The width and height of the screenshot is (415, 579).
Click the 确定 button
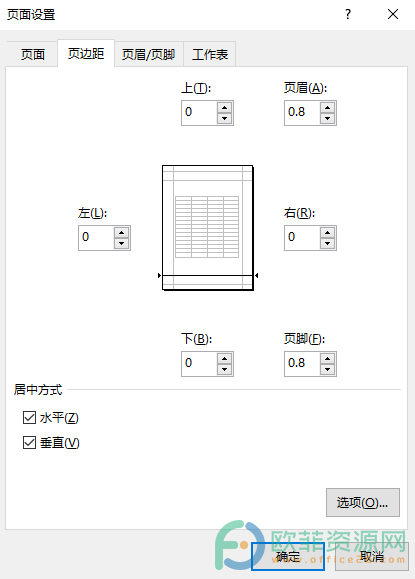click(288, 556)
